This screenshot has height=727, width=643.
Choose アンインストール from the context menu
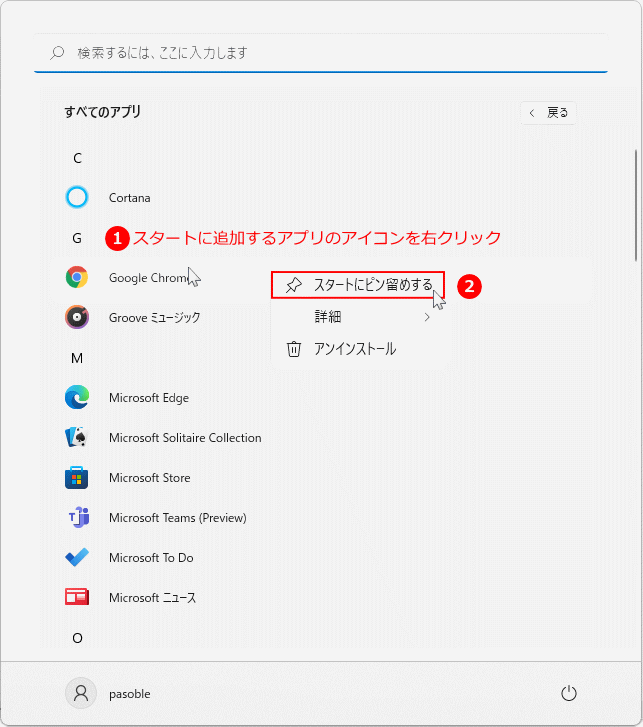coord(358,349)
